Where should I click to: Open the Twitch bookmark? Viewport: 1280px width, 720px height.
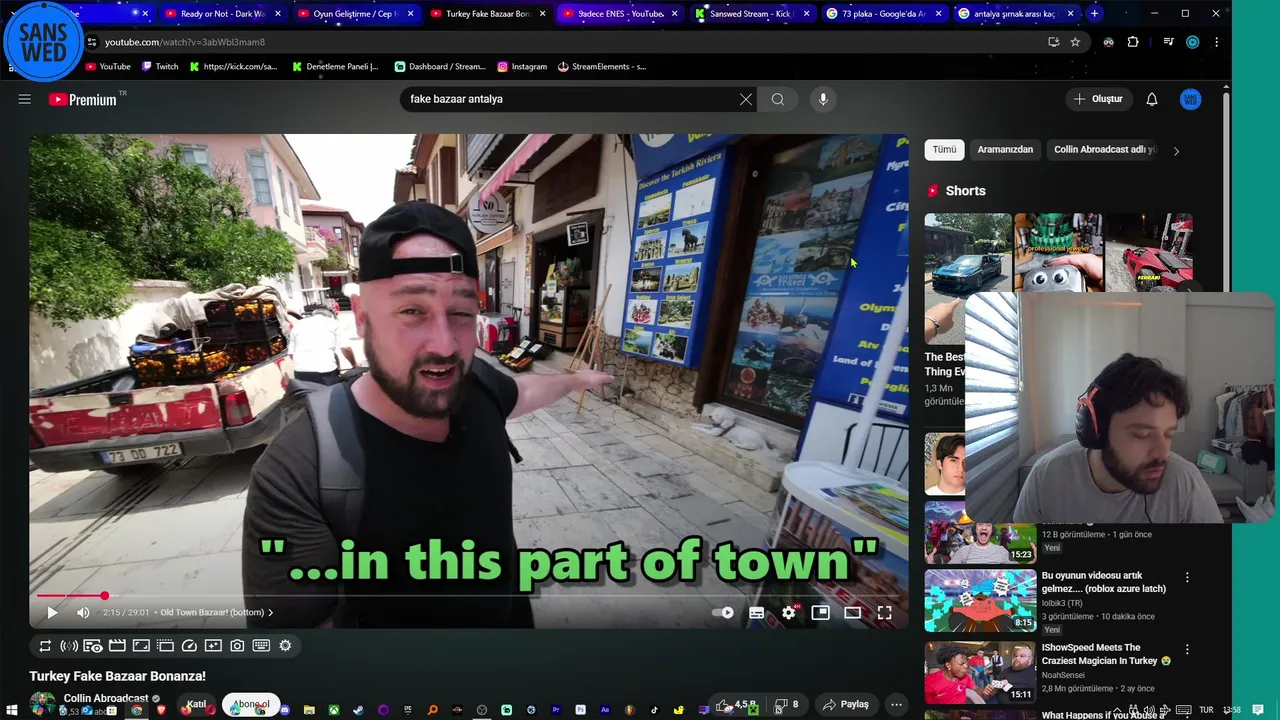click(160, 67)
